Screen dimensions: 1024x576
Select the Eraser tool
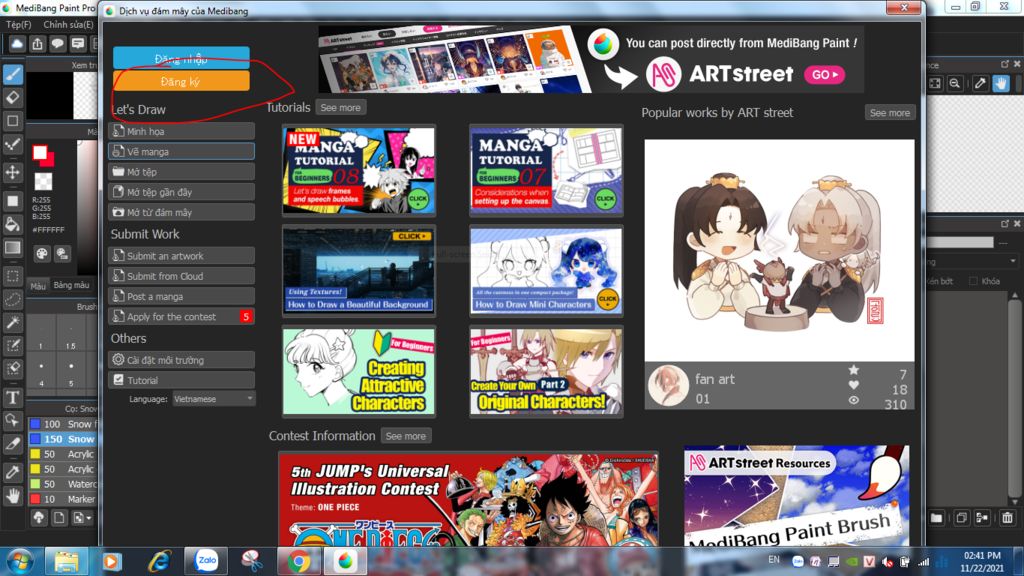pos(12,97)
